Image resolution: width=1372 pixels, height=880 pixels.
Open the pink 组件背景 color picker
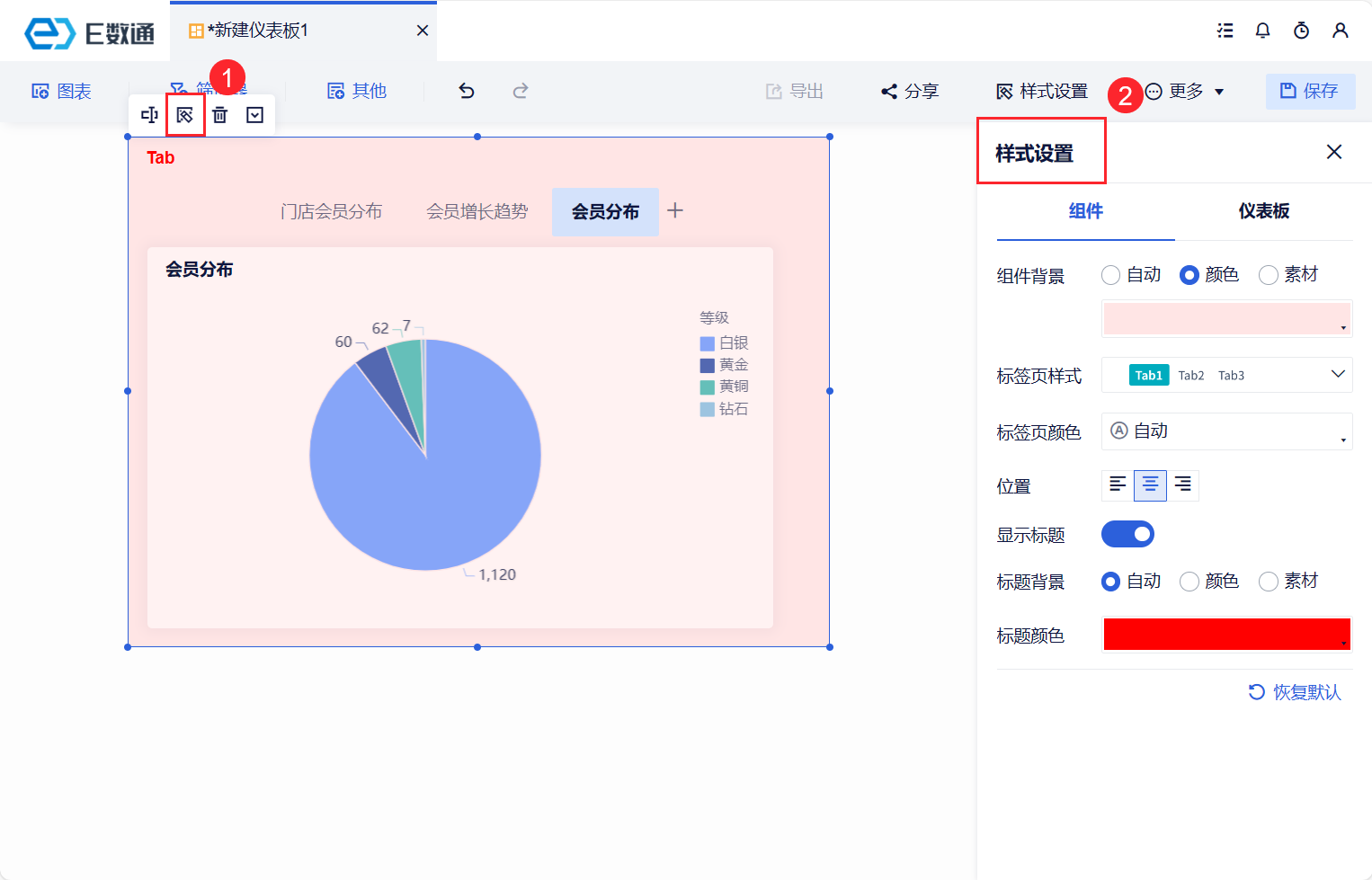point(1227,319)
